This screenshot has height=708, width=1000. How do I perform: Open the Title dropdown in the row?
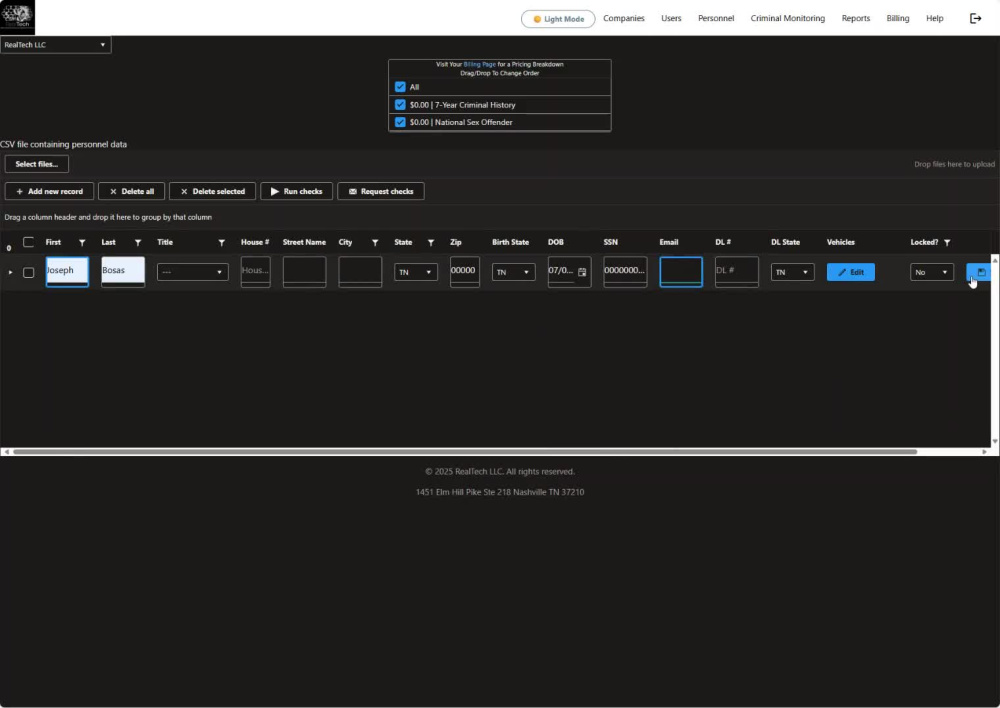pyautogui.click(x=193, y=272)
